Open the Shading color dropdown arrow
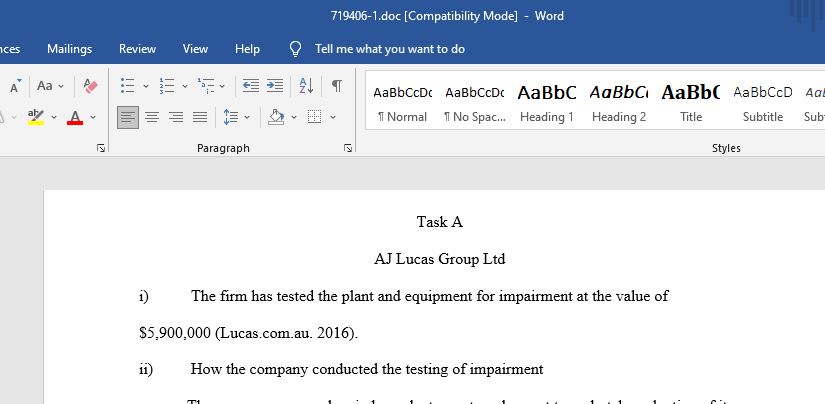This screenshot has width=825, height=404. [x=294, y=117]
